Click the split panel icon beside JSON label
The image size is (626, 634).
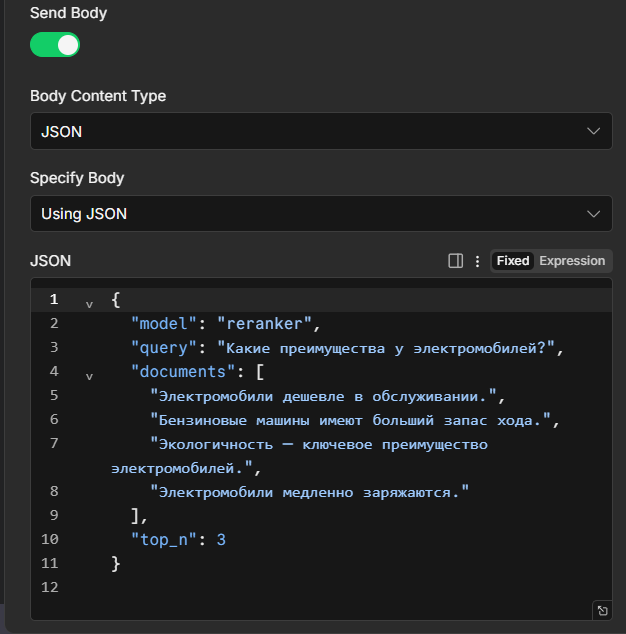[x=455, y=261]
